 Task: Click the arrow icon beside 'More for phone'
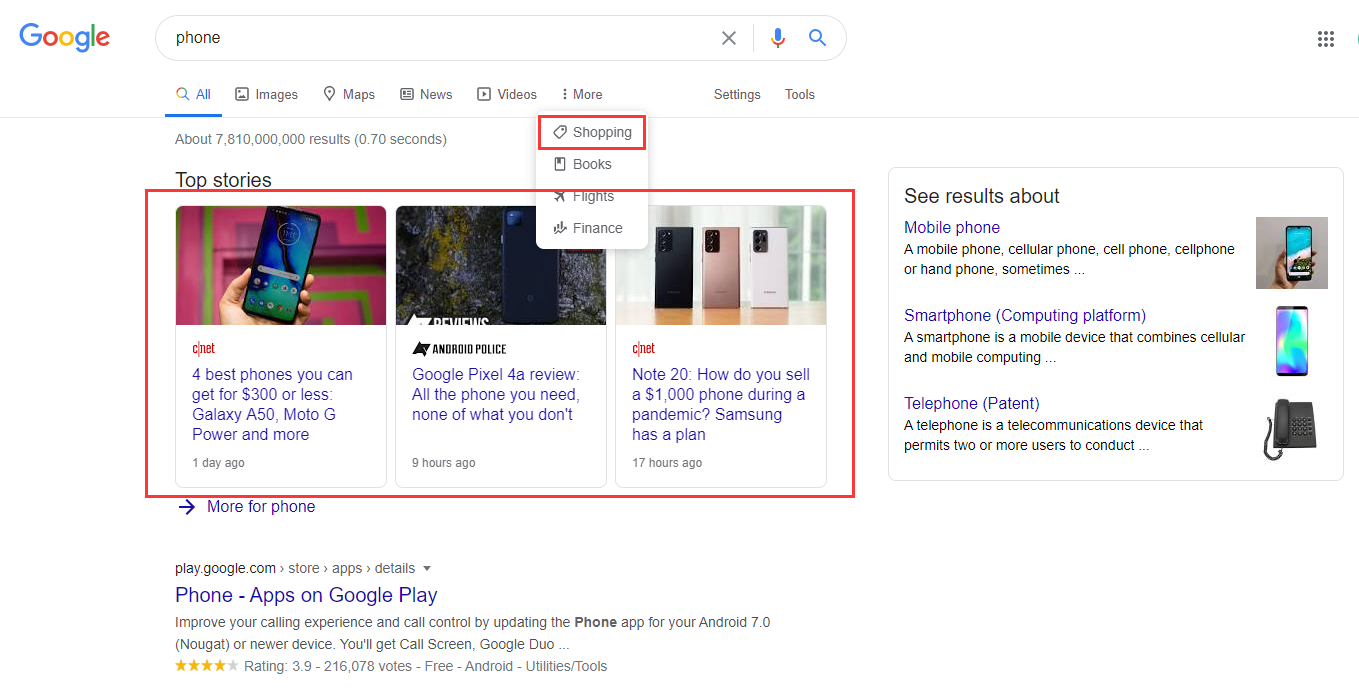[186, 507]
